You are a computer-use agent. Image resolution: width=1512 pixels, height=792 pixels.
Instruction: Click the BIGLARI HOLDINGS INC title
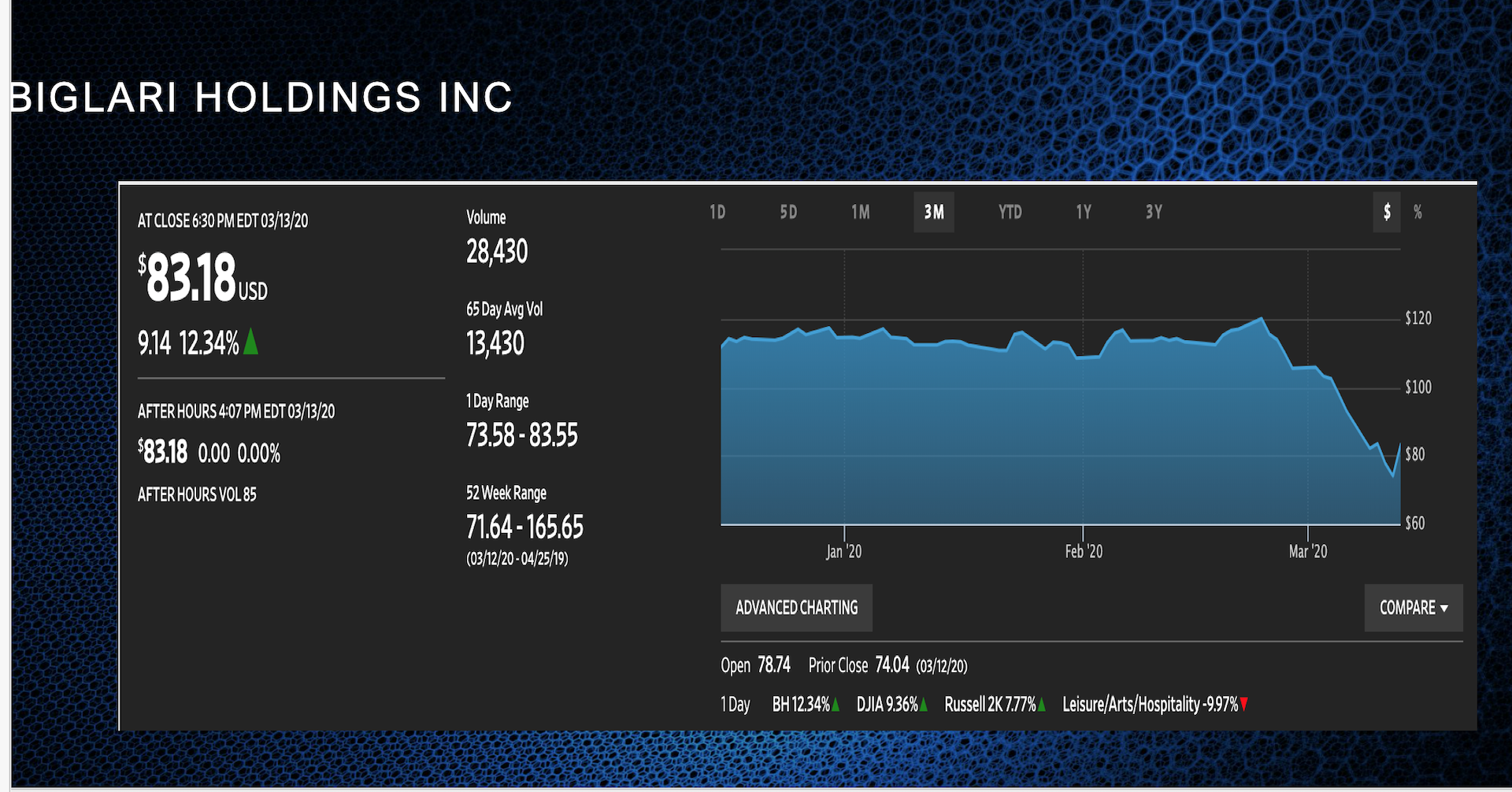262,98
